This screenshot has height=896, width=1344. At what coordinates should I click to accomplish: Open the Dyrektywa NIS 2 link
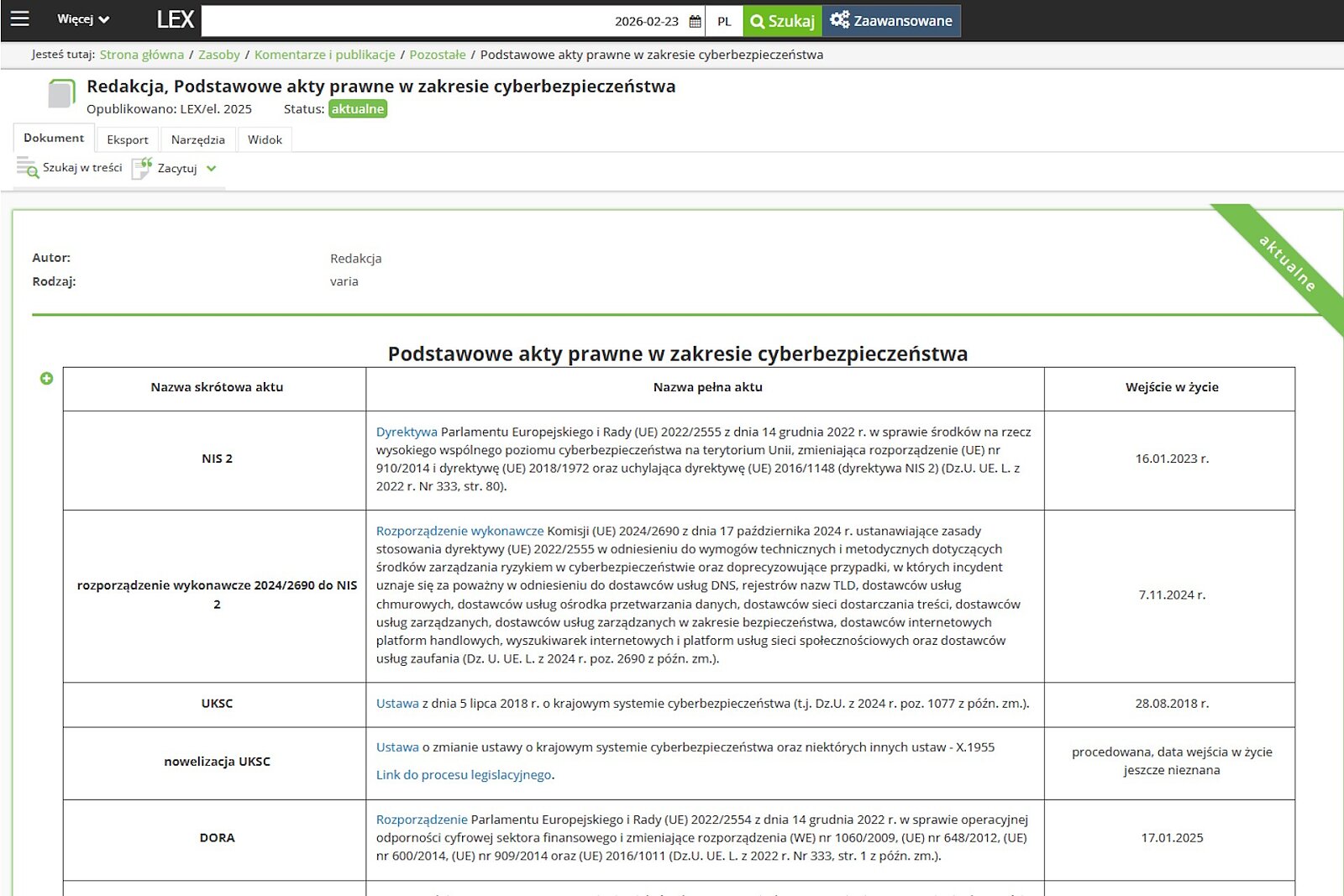click(x=407, y=432)
